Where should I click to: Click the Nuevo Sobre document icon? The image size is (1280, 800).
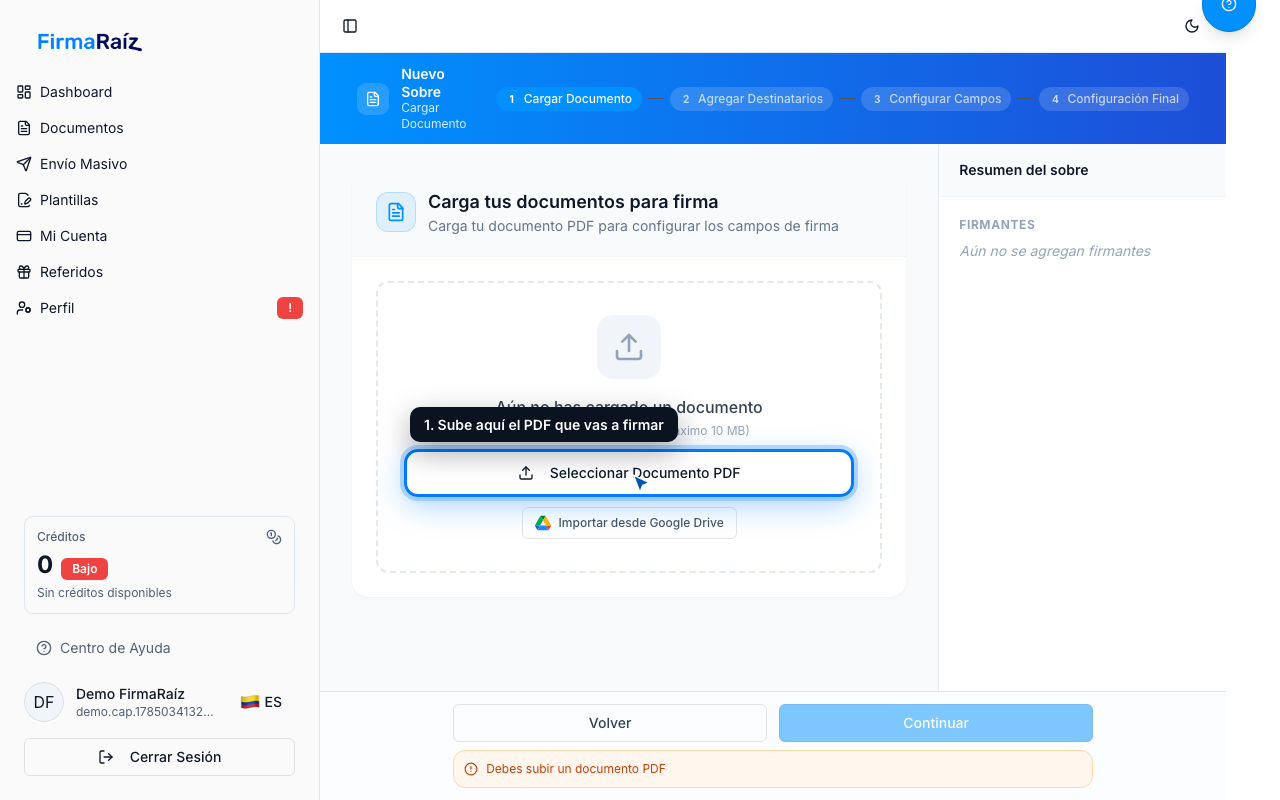click(x=373, y=99)
